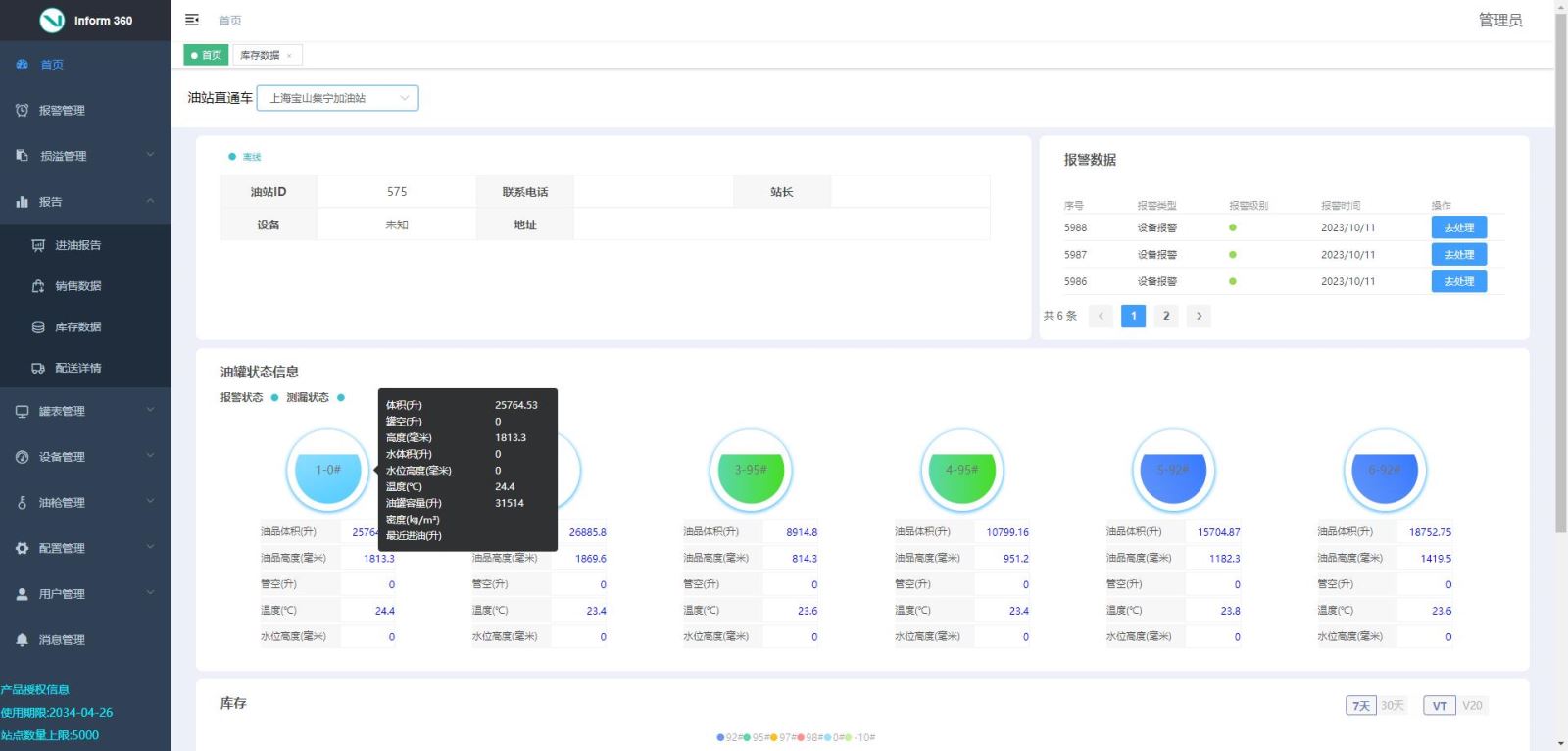Collapse the sidebar with the hamburger icon
1568x751 pixels.
[x=192, y=20]
